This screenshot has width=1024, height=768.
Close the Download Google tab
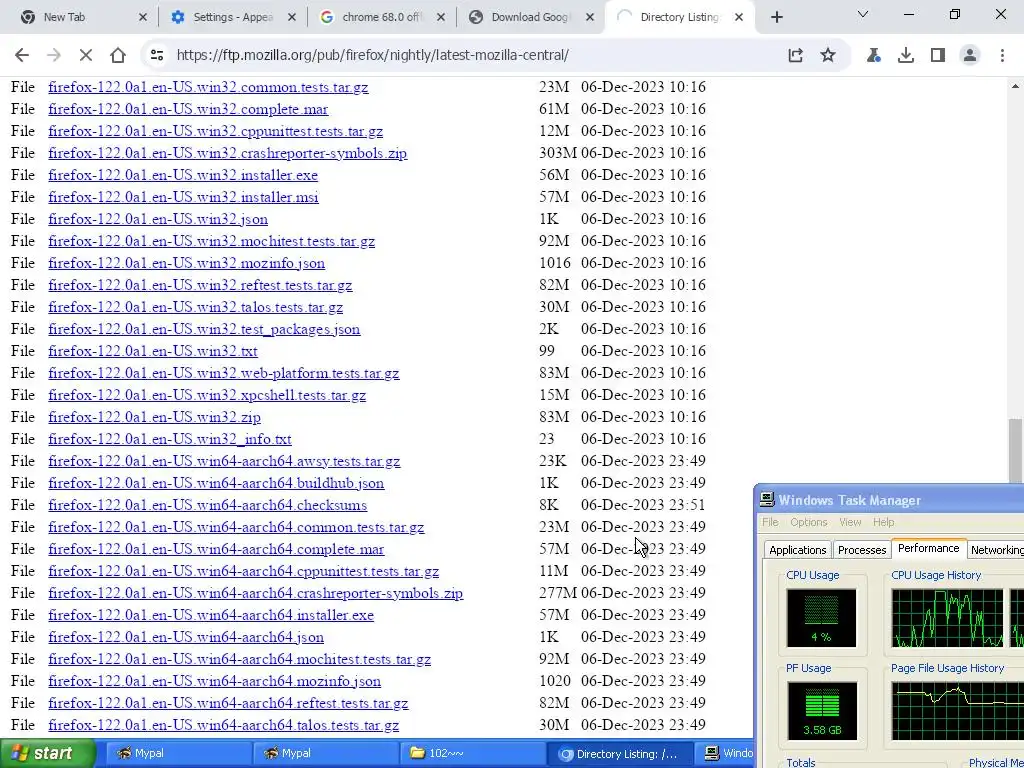(590, 18)
